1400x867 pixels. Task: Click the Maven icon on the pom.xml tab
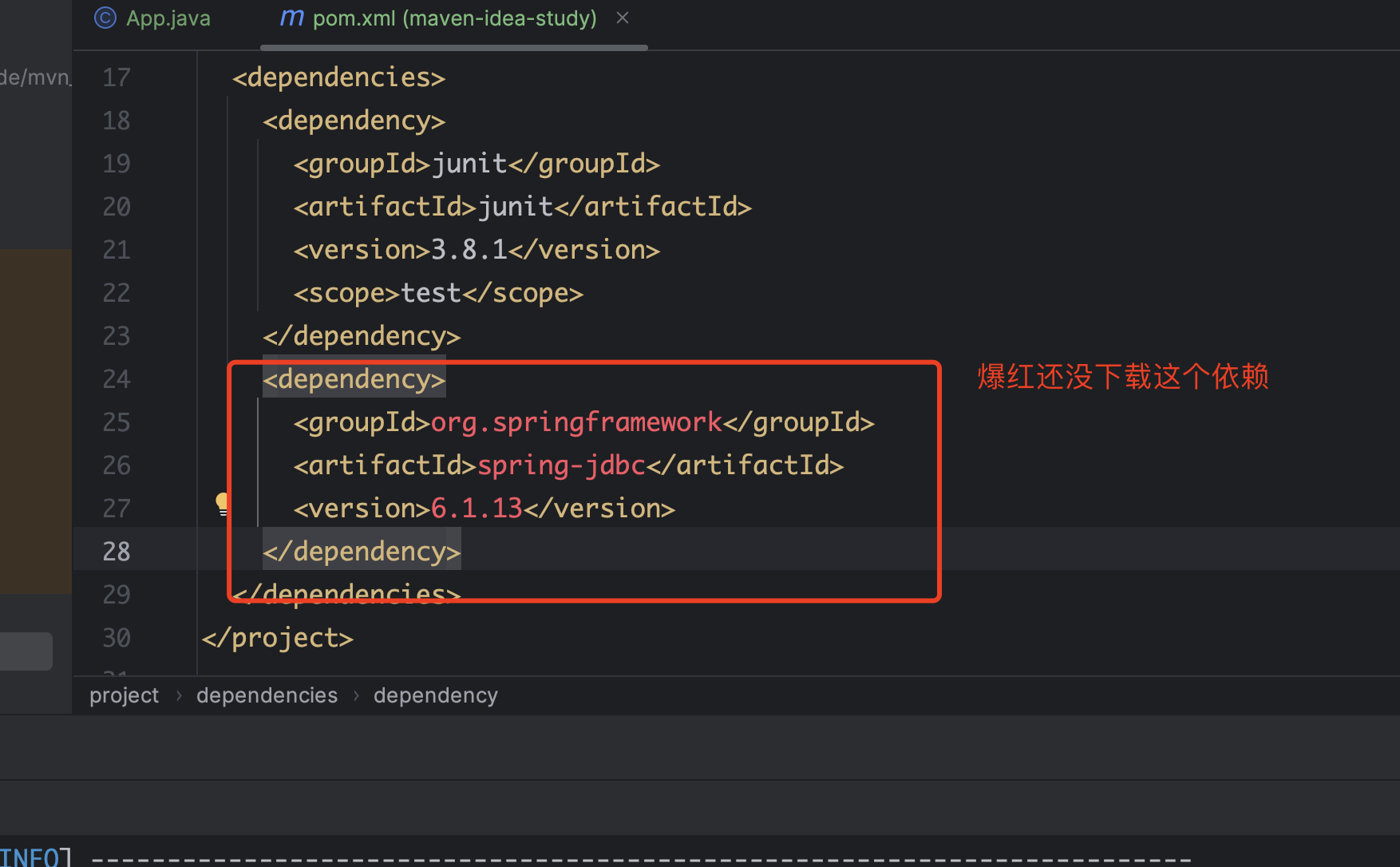click(x=291, y=18)
